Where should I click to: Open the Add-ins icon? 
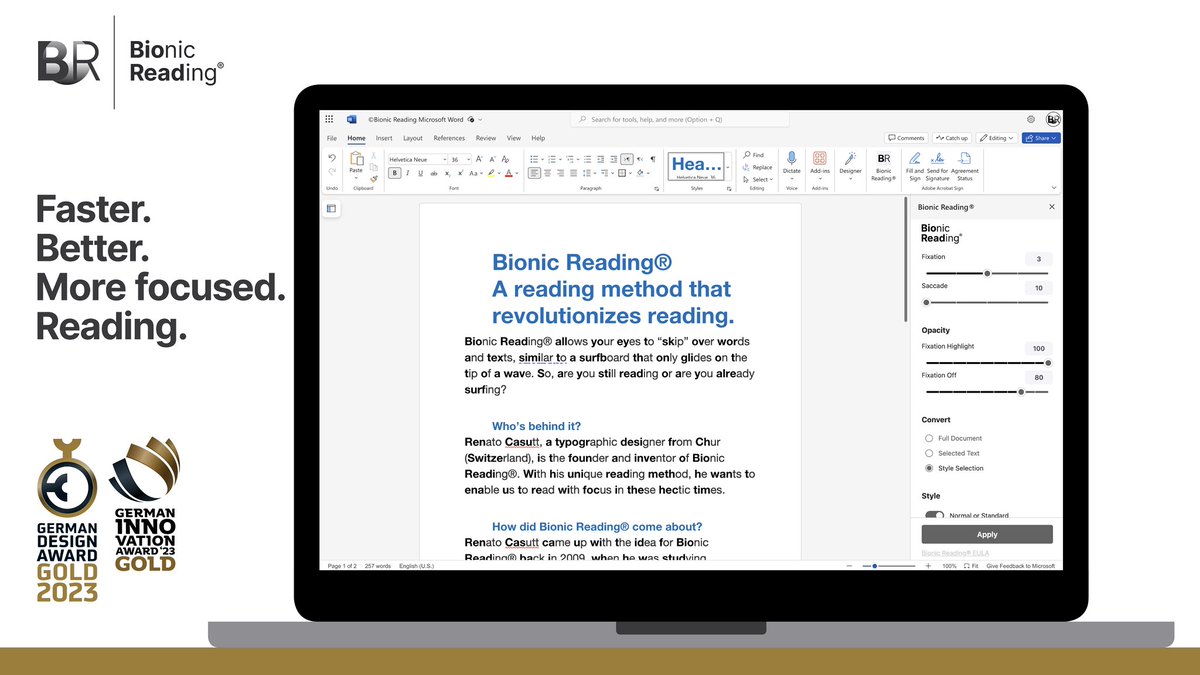click(820, 158)
